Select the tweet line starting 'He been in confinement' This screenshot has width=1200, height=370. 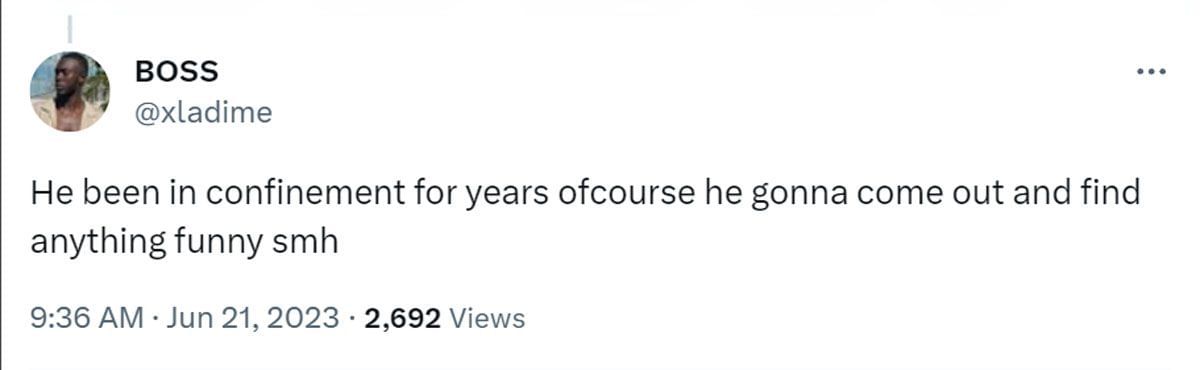pos(586,193)
